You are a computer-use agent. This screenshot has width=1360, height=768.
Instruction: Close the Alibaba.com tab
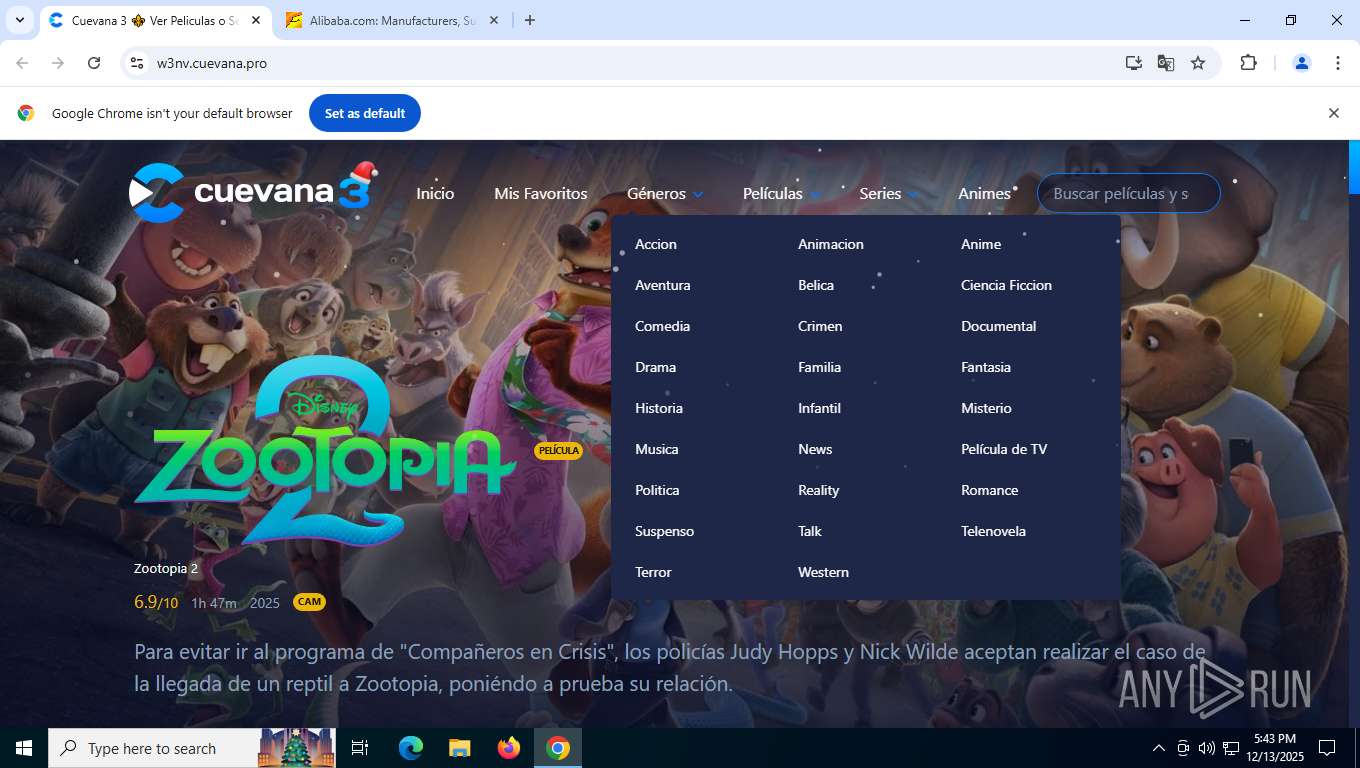pos(494,20)
